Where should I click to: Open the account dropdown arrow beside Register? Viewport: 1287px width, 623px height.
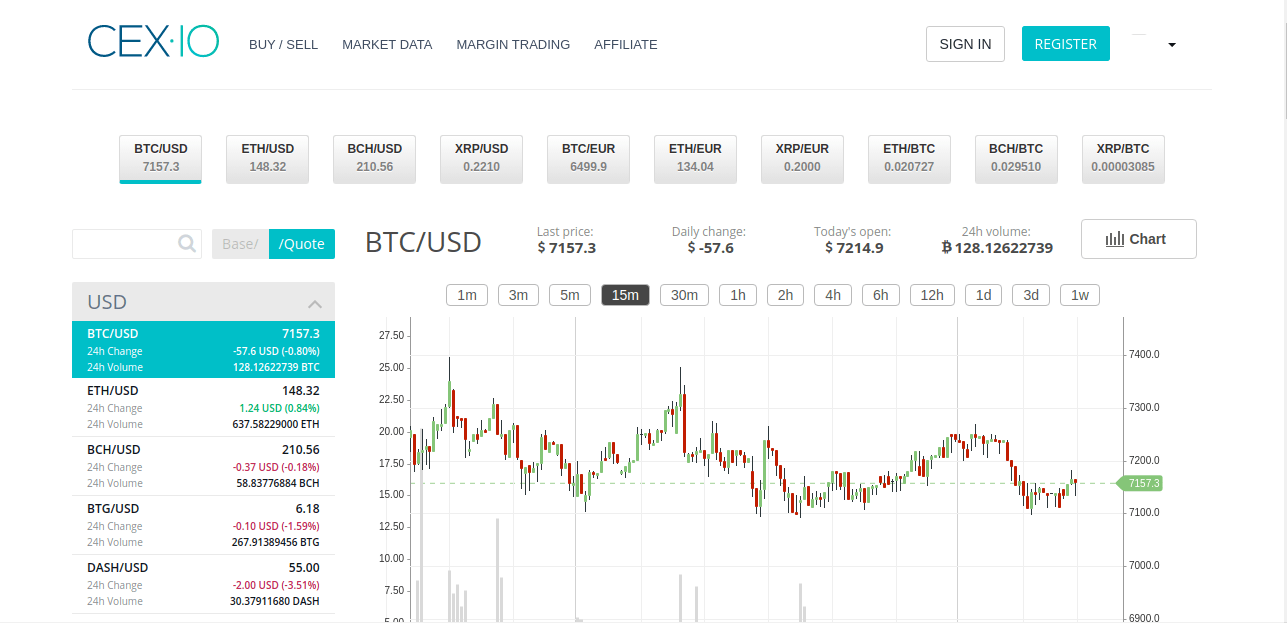(1172, 45)
